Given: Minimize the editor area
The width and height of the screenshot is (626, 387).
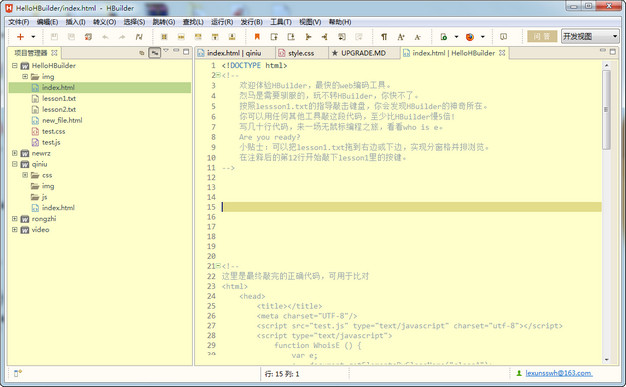Looking at the screenshot, I should [603, 51].
